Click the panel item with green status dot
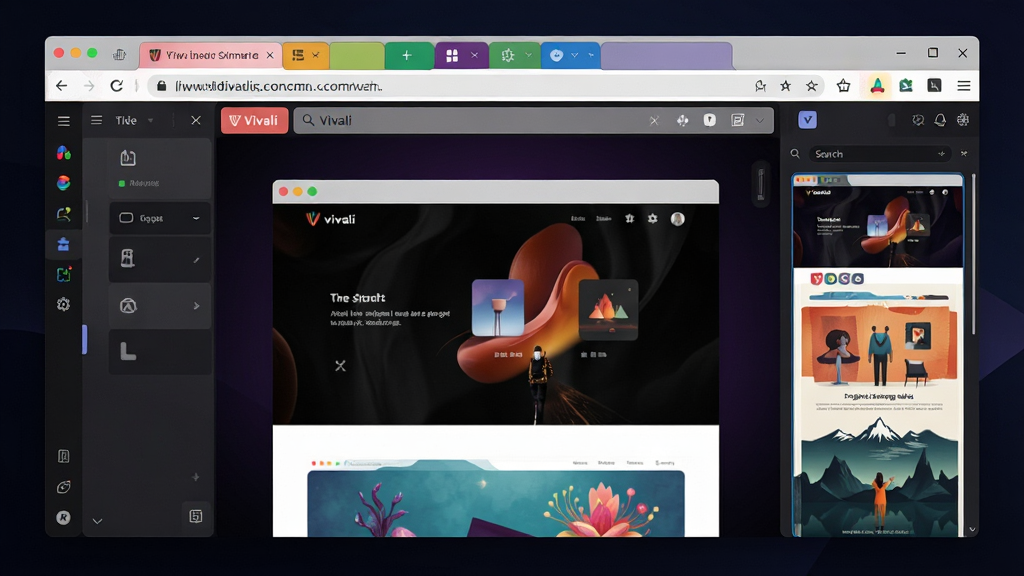1024x576 pixels. pos(159,168)
